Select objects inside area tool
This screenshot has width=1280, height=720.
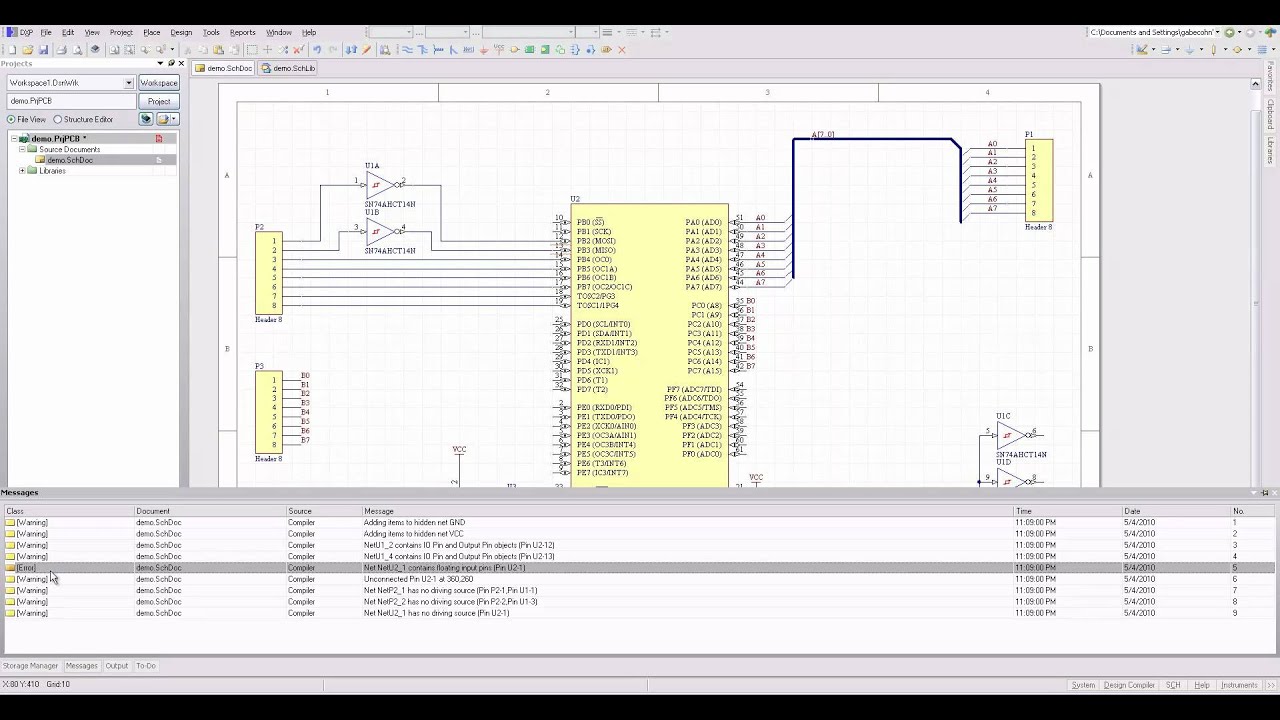[x=252, y=49]
